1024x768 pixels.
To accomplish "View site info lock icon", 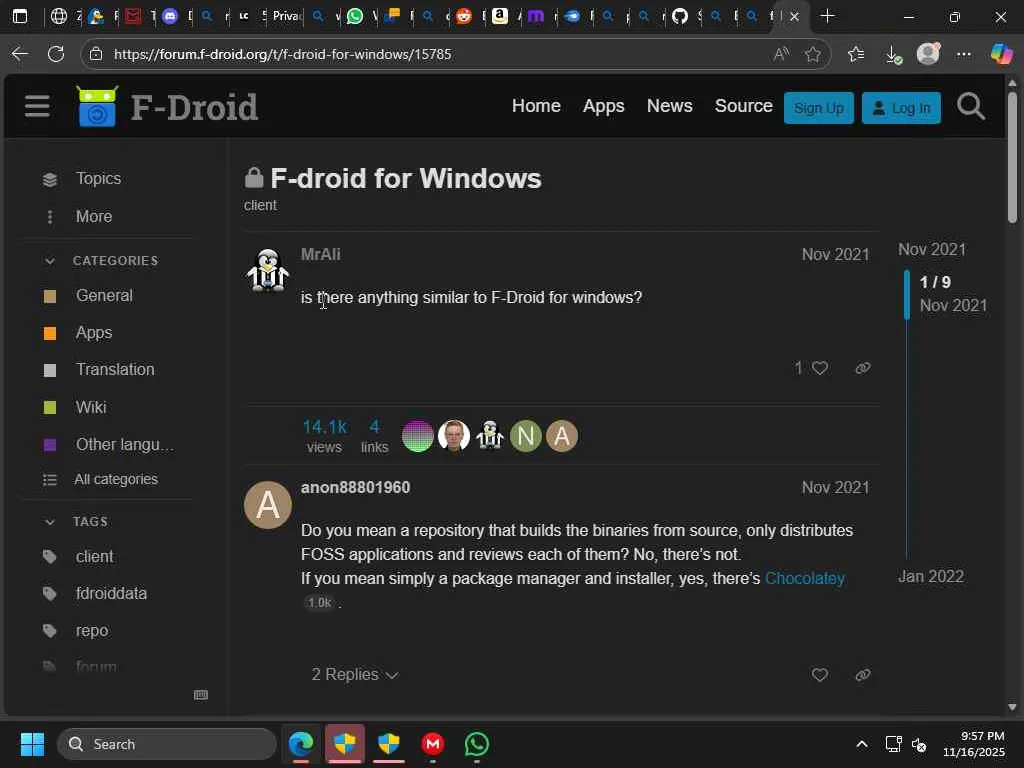I will tap(96, 54).
